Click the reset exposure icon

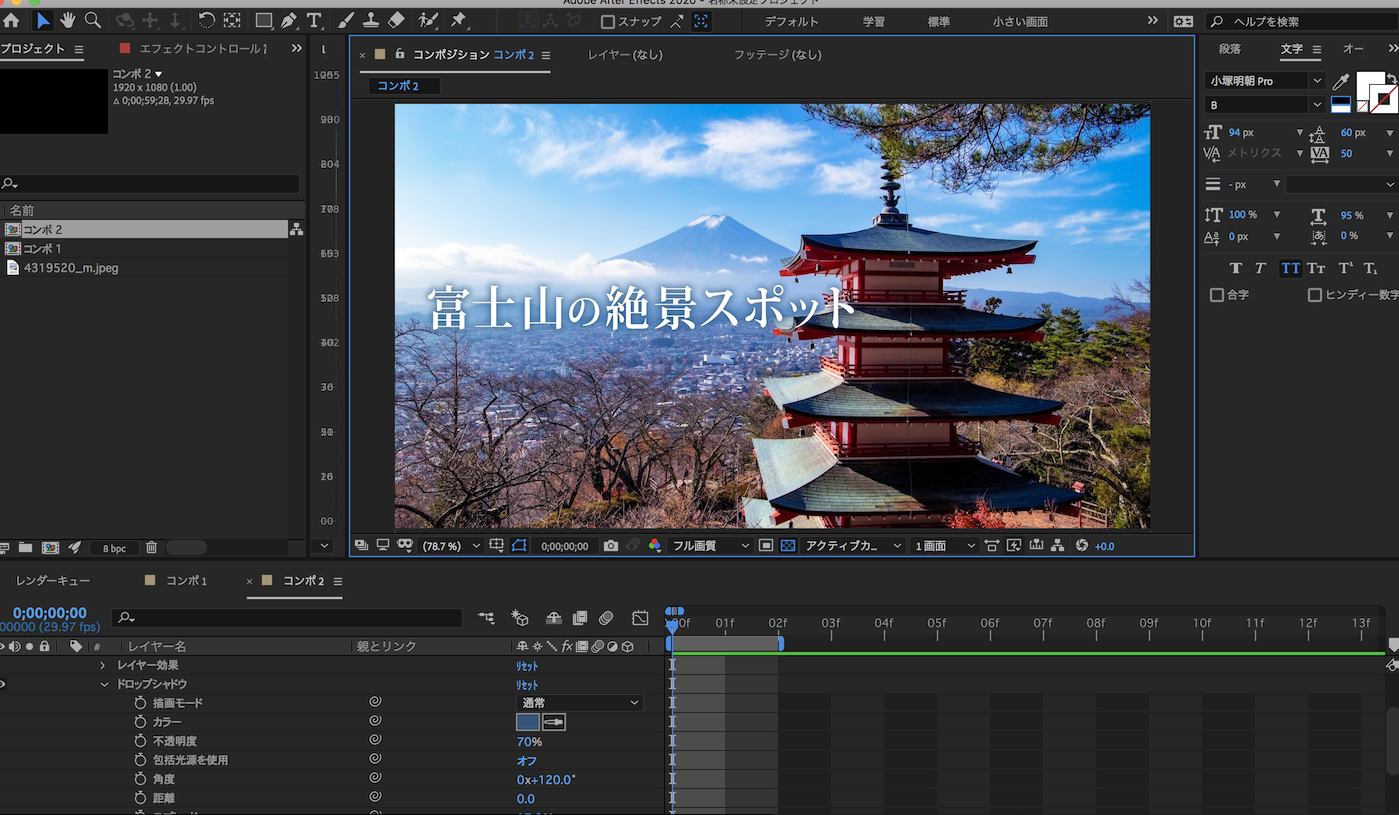(x=1081, y=545)
